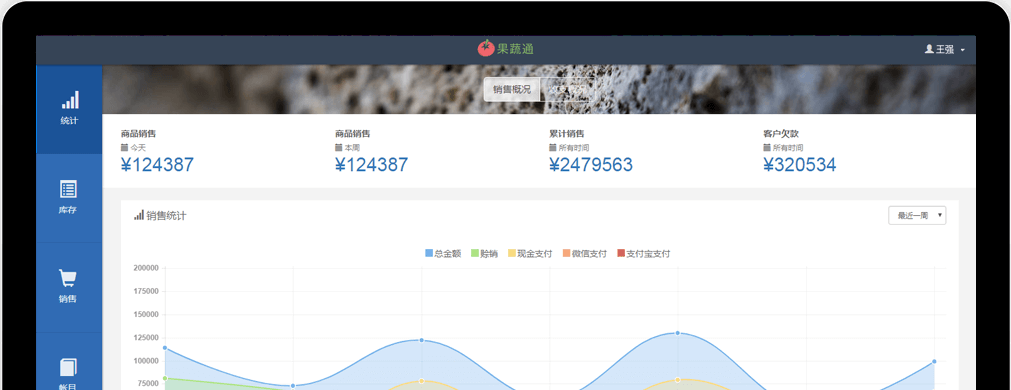Click the 100000 y-axis label
1011x390 pixels.
point(146,361)
